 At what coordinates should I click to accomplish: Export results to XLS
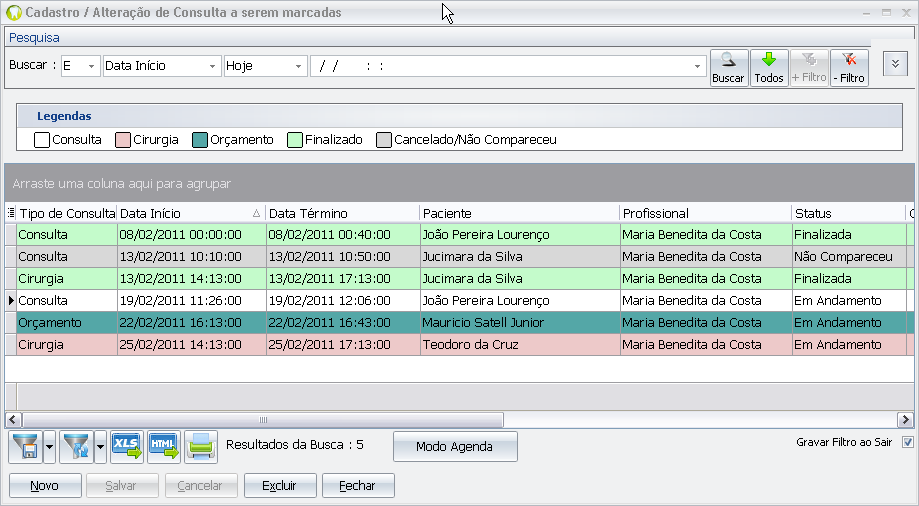click(x=127, y=447)
